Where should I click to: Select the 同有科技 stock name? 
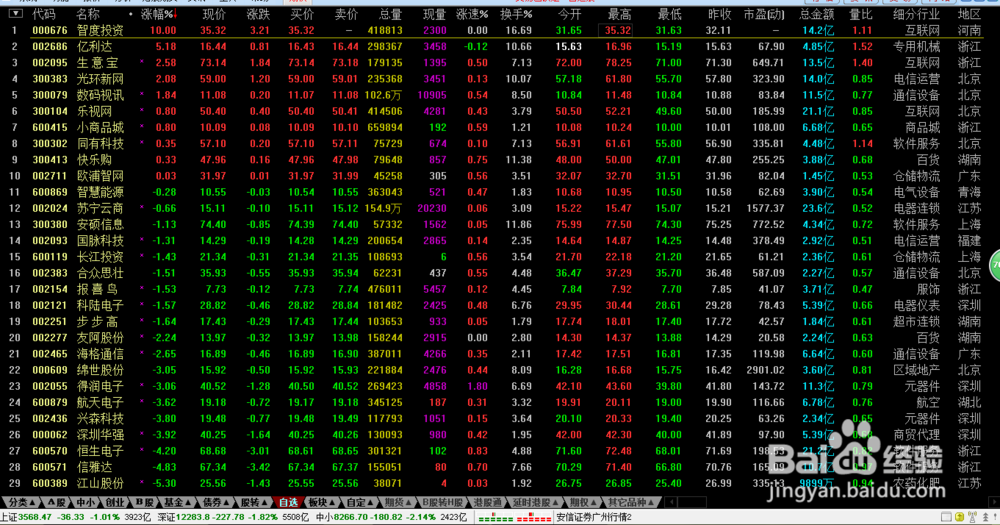(99, 144)
